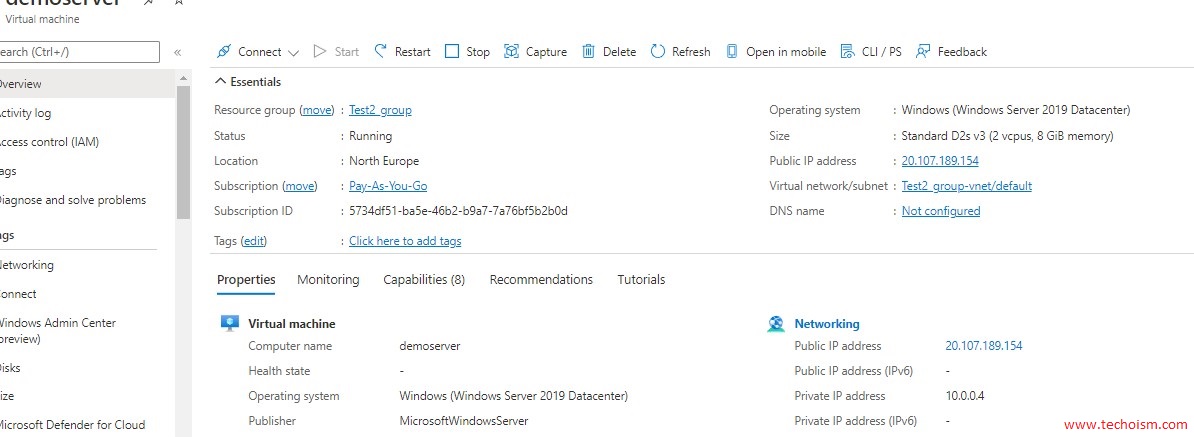Image resolution: width=1194 pixels, height=437 pixels.
Task: Switch to the Tutorials tab
Action: coord(641,279)
